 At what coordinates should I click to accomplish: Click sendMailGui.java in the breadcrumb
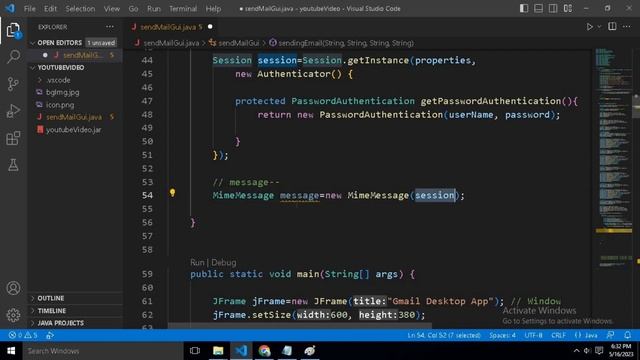(x=171, y=43)
